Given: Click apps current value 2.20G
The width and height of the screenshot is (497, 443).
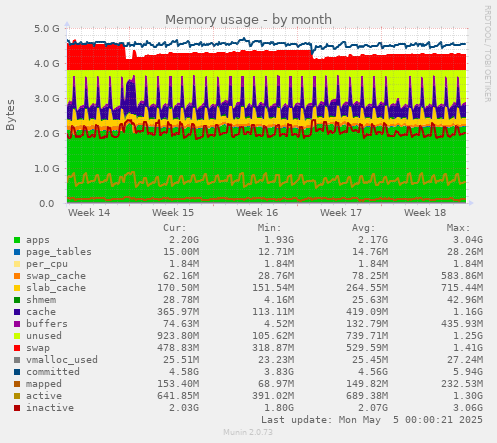Looking at the screenshot, I should coord(184,240).
